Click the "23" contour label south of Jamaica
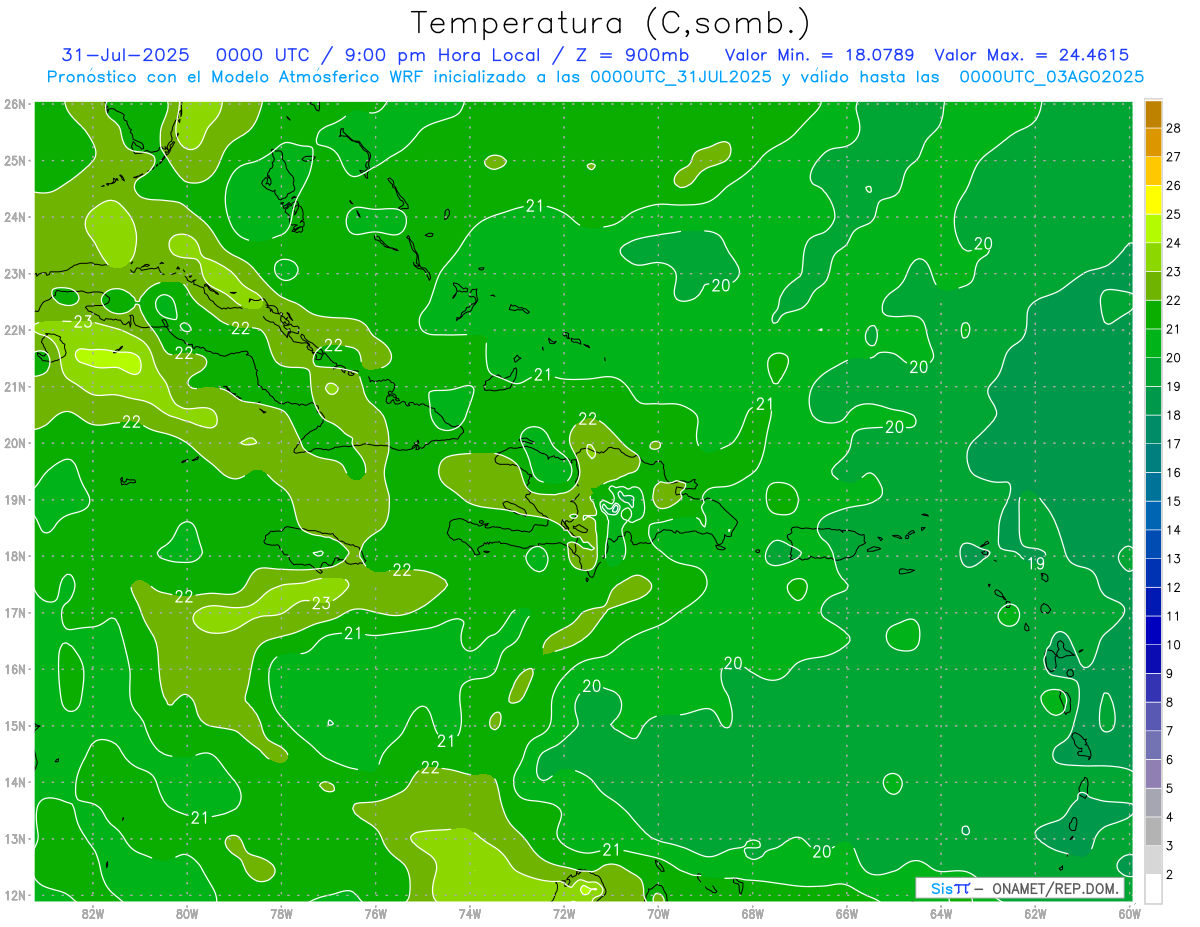Screen dimensions: 1200x927 (x=321, y=603)
